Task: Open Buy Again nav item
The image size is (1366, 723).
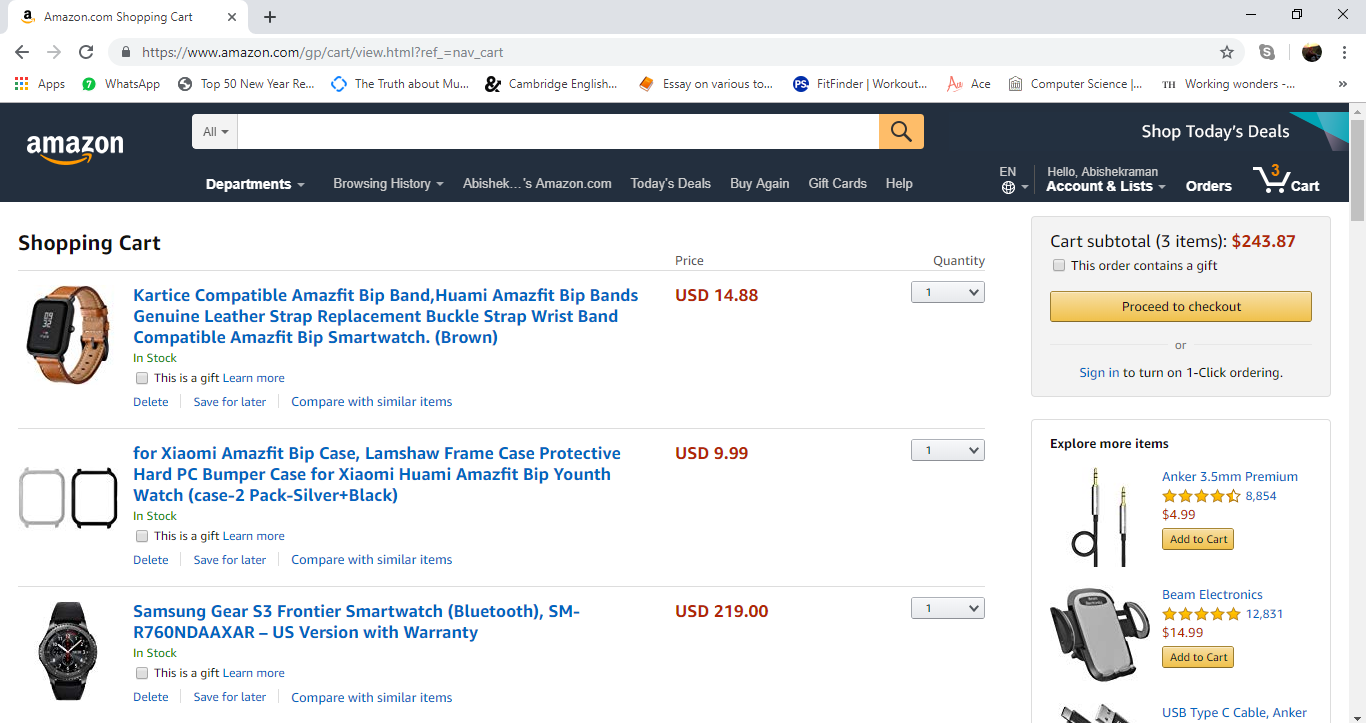Action: point(759,183)
